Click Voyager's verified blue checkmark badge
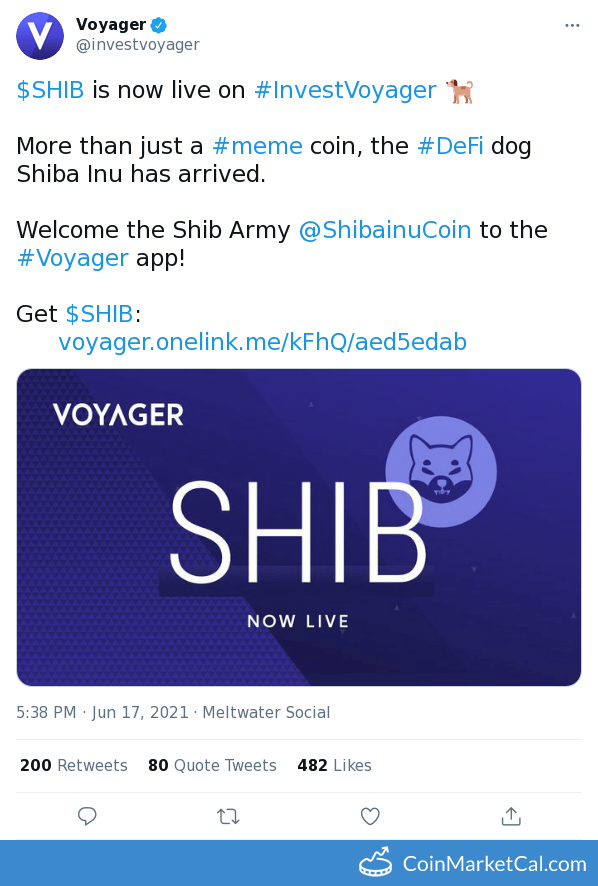Viewport: 598px width, 886px height. [157, 26]
